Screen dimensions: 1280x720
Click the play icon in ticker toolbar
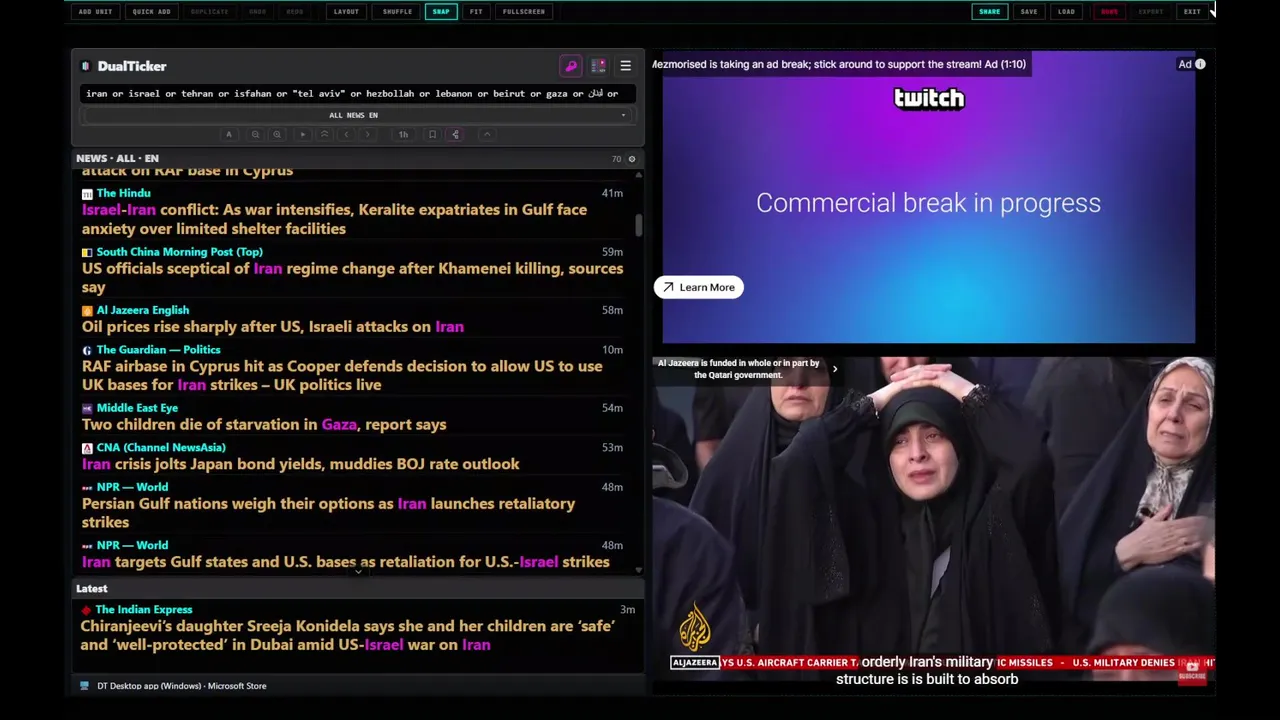[x=302, y=134]
